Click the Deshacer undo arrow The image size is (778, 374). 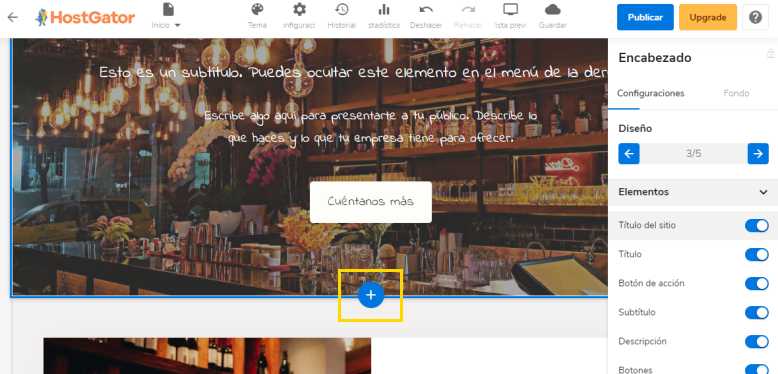point(426,16)
